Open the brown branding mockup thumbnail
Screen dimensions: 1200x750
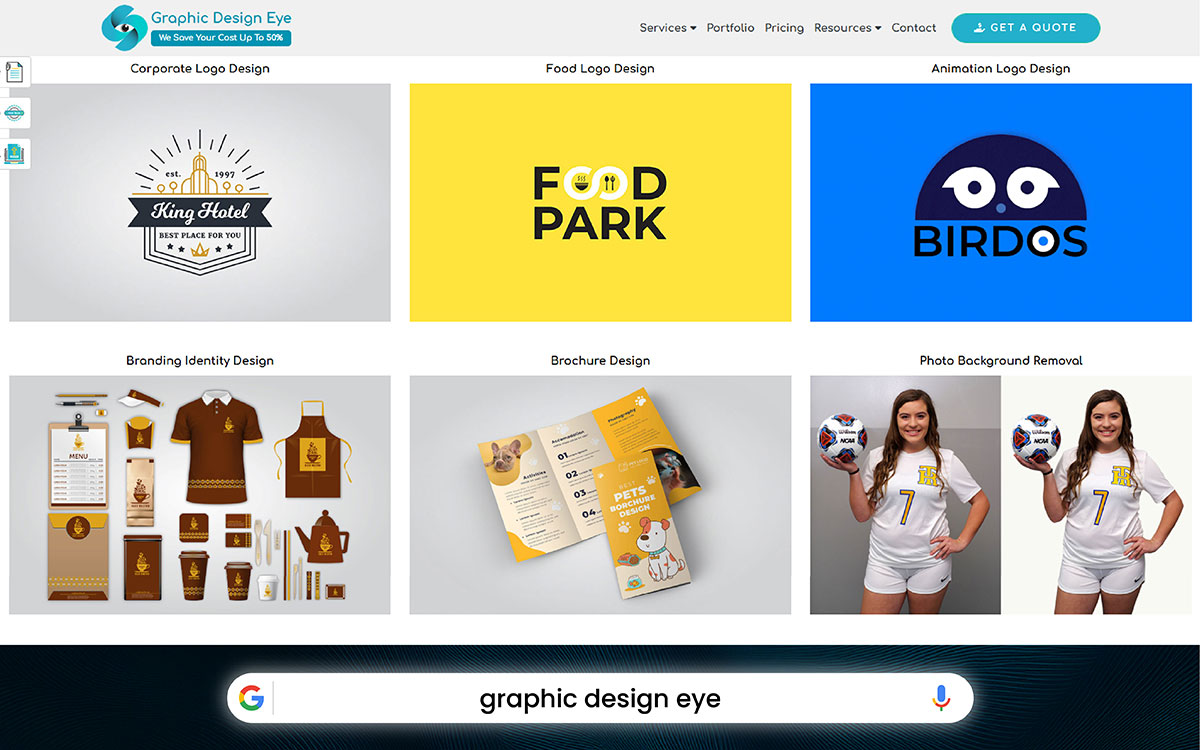(200, 495)
